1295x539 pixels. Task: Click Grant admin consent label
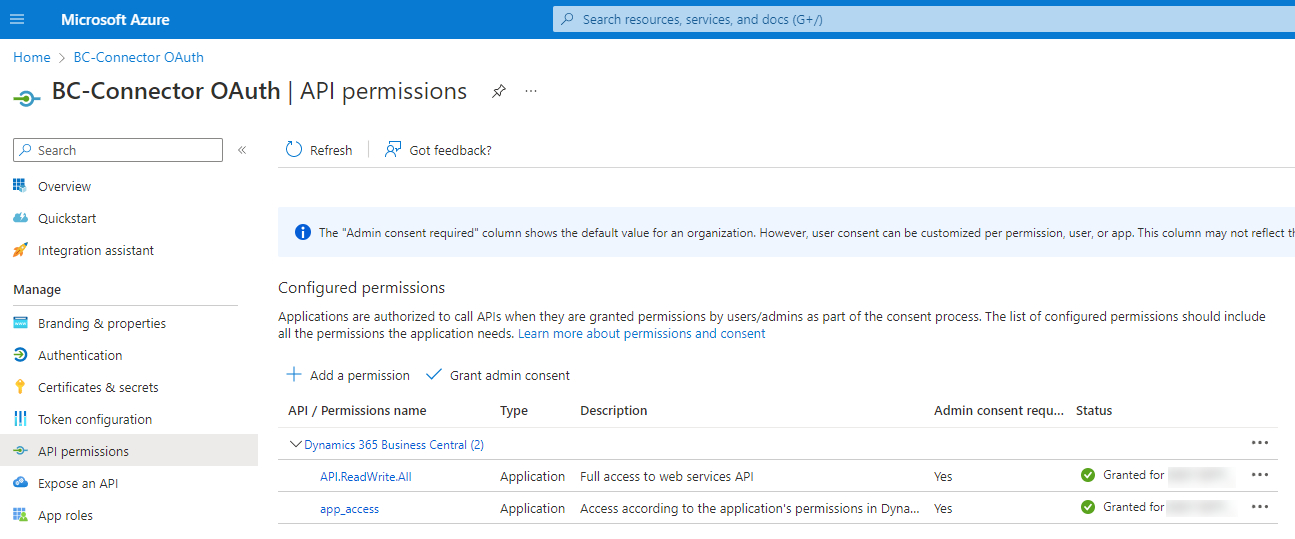(510, 375)
